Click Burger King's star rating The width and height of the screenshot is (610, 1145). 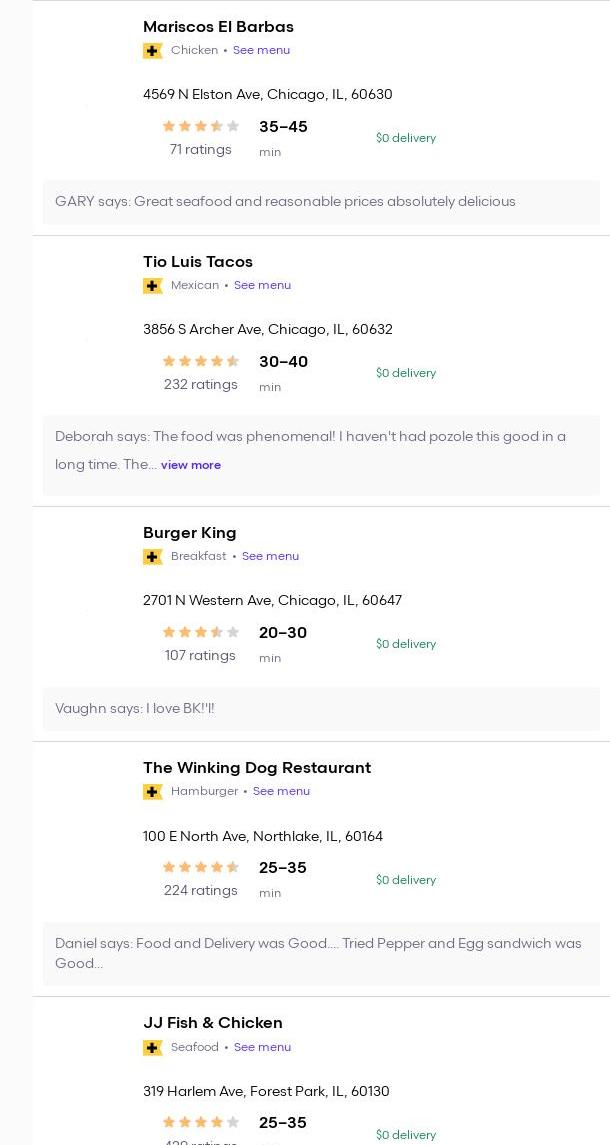click(x=201, y=632)
